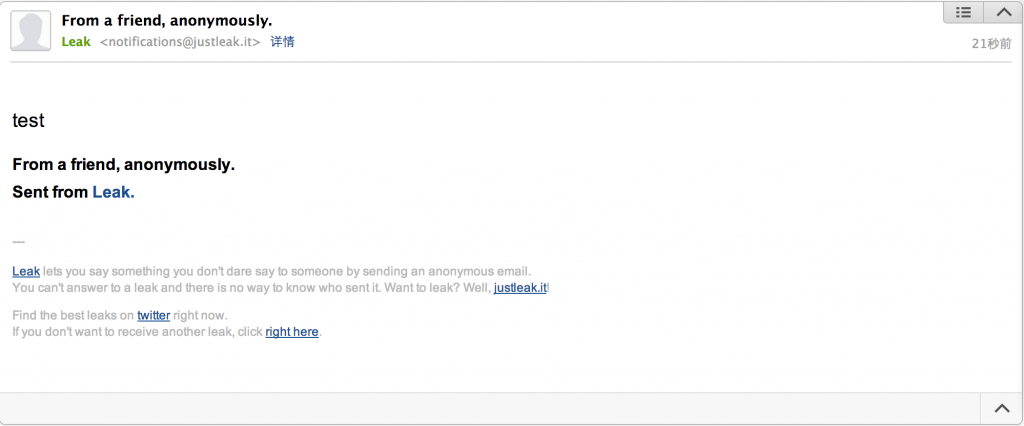Click the empty bottom footer bar
The width and height of the screenshot is (1024, 426).
pos(490,408)
